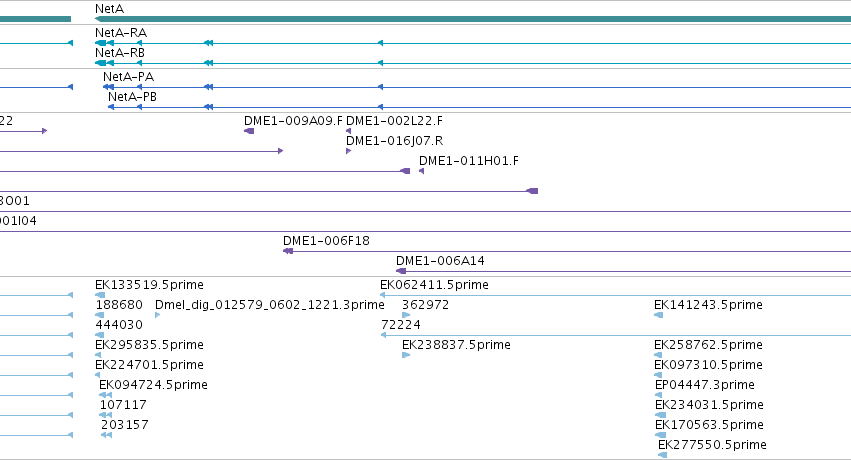Select the EK062411.5prime insertion label

pyautogui.click(x=434, y=285)
